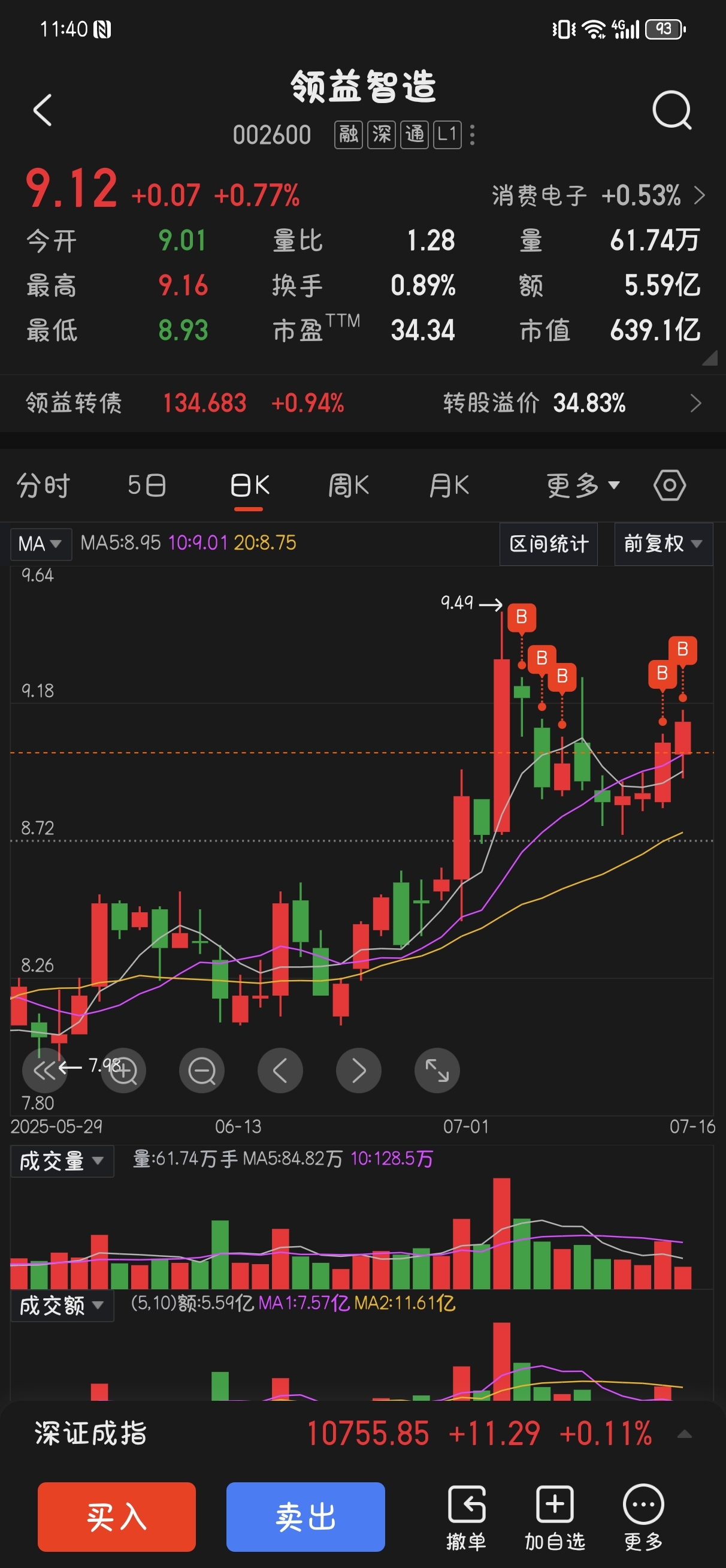Tap 加自选 add to watchlist
The width and height of the screenshot is (726, 1568).
(555, 1517)
